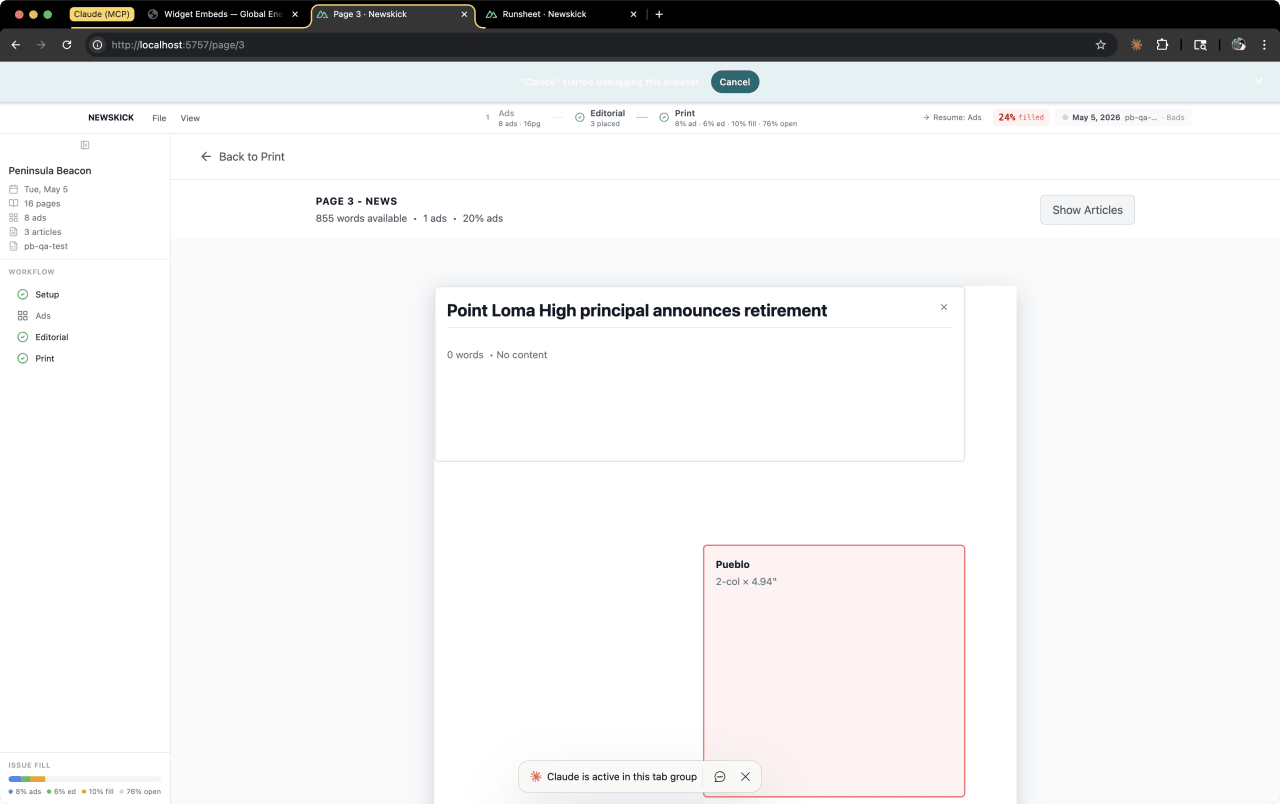Go back in browser history
1280x804 pixels.
[16, 45]
